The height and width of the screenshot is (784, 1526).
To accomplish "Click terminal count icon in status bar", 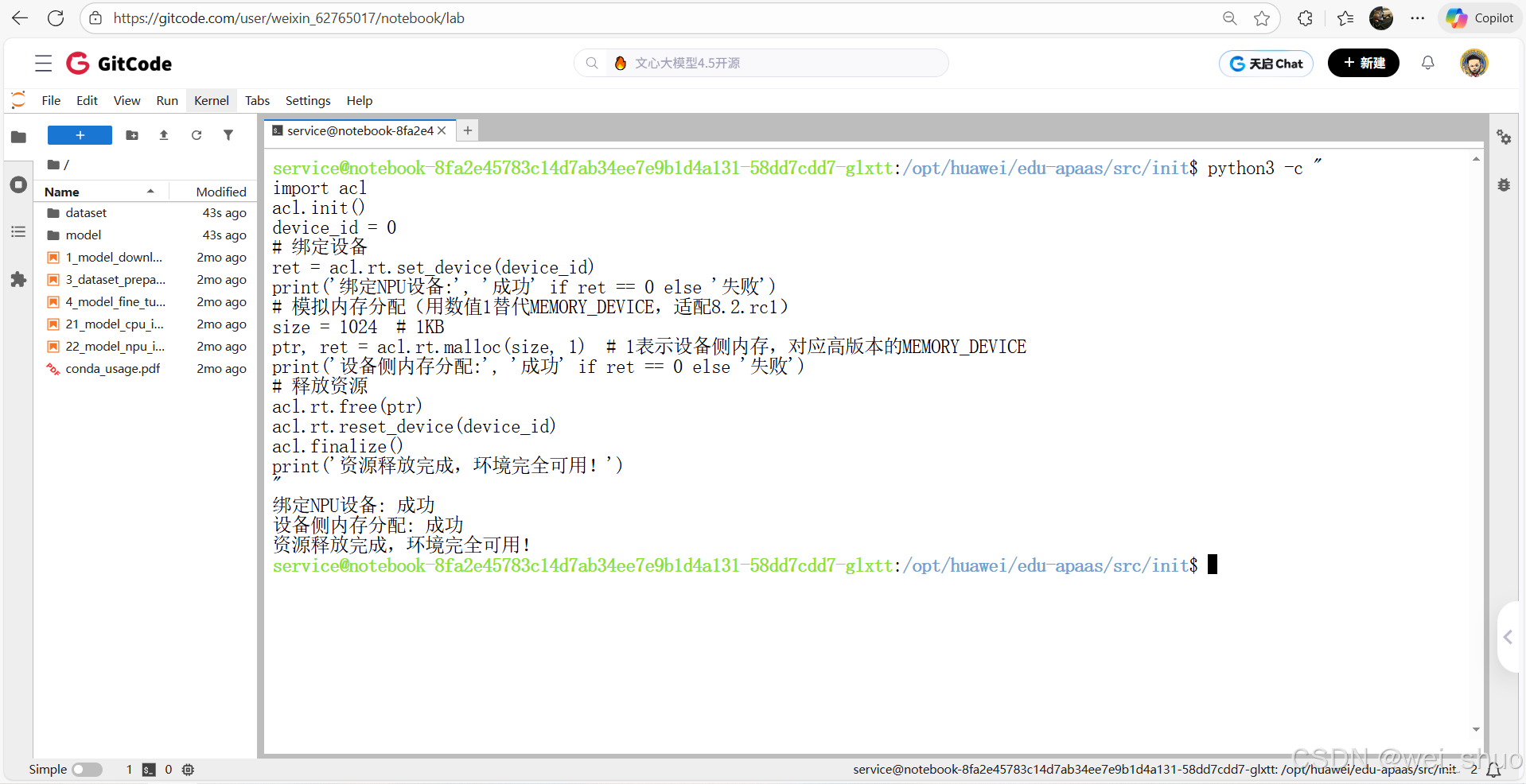I will [x=149, y=770].
